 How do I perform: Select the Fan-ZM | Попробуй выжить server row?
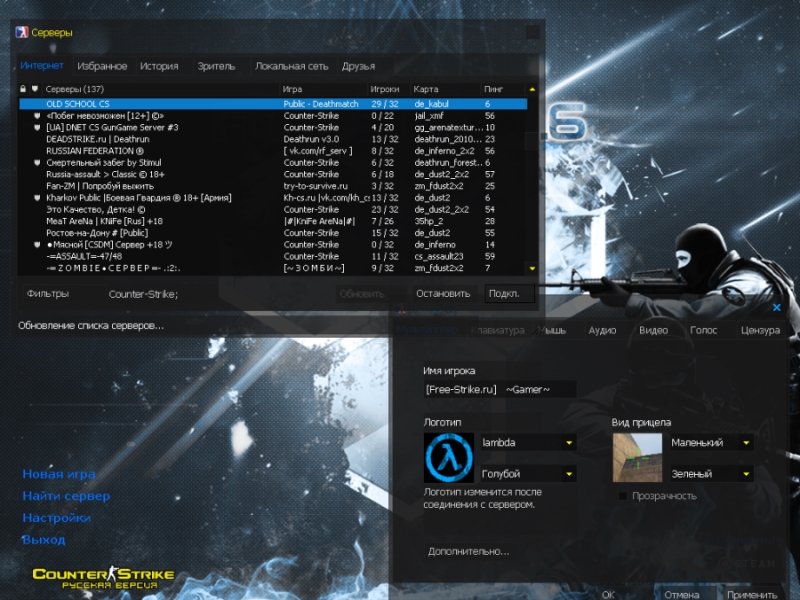click(x=273, y=186)
